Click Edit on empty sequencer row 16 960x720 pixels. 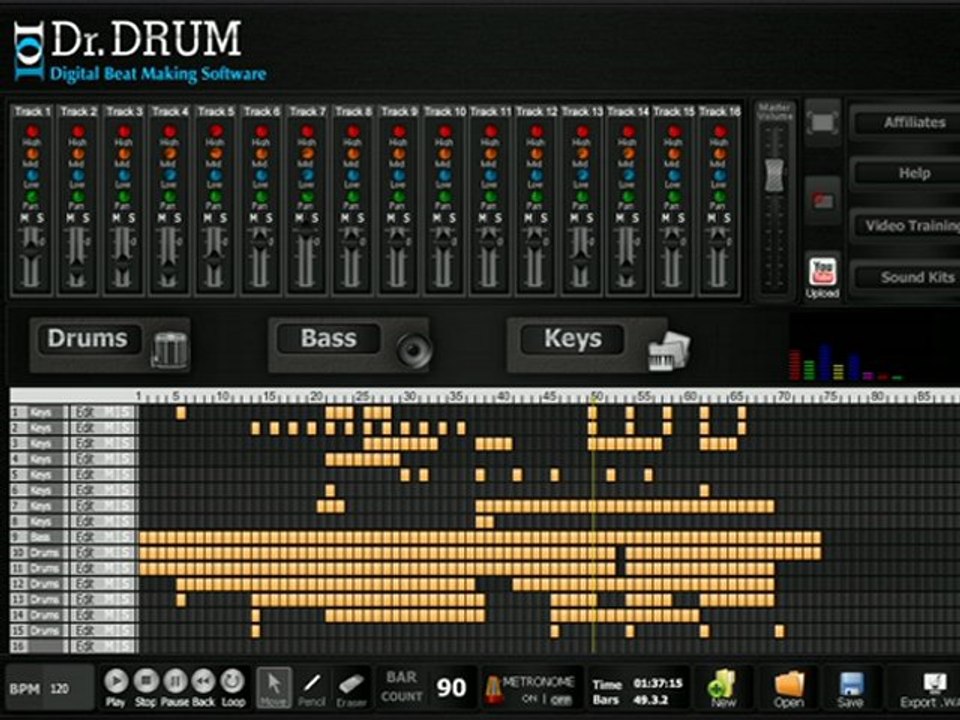(84, 646)
